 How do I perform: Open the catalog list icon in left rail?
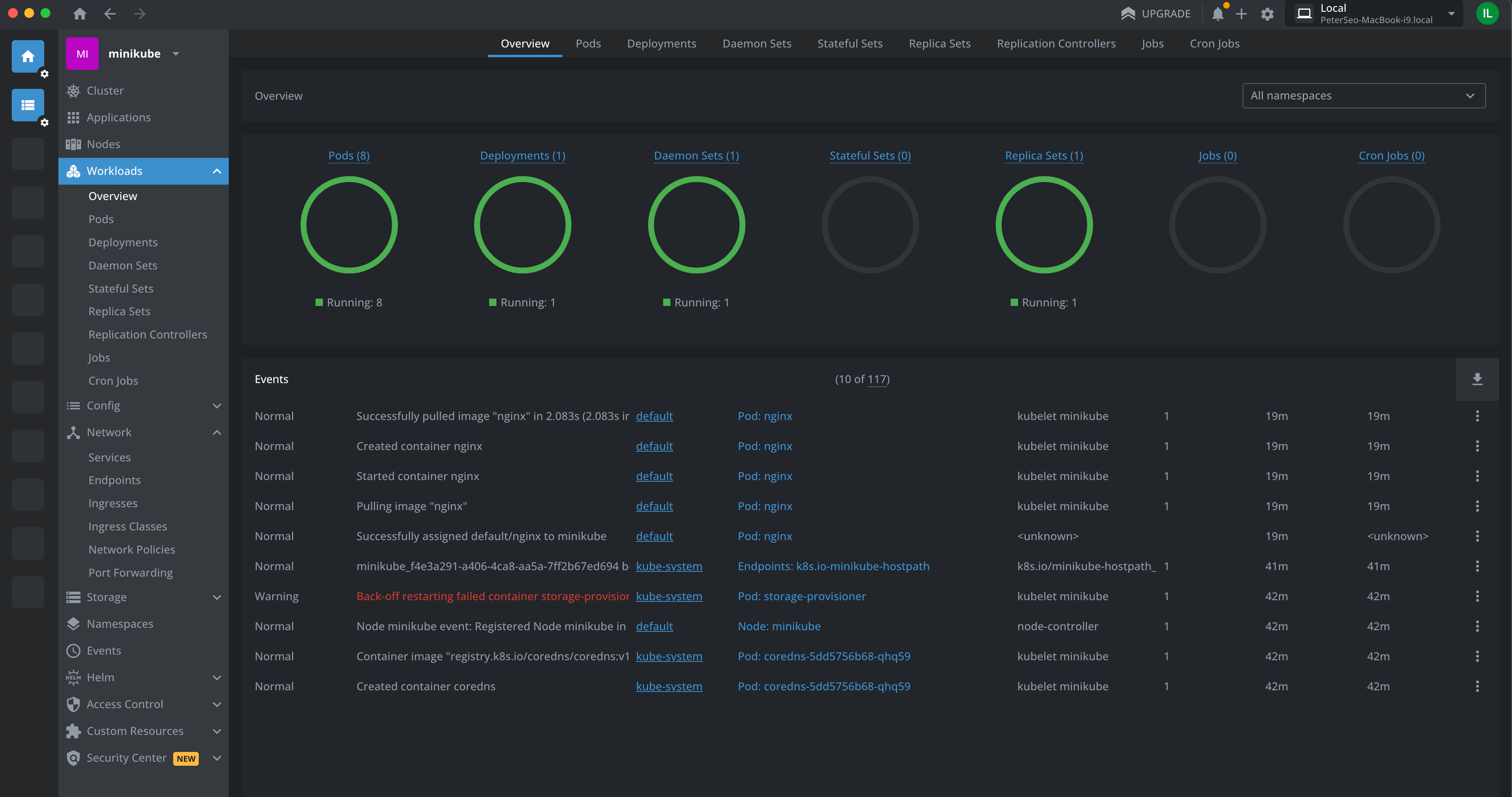pyautogui.click(x=28, y=105)
